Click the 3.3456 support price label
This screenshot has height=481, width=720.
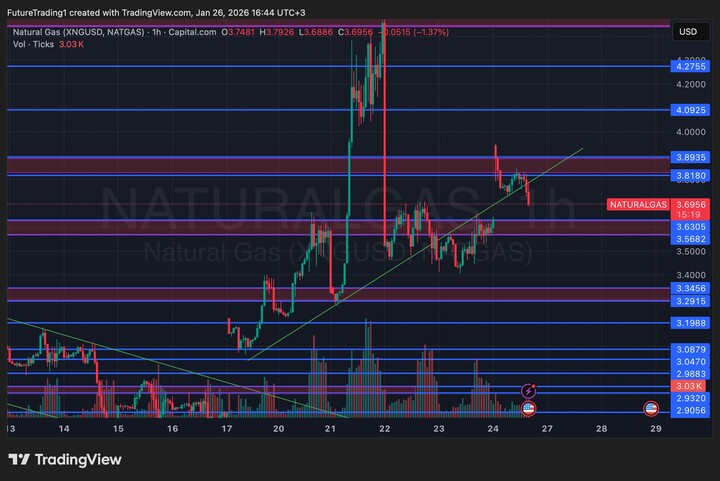[692, 288]
